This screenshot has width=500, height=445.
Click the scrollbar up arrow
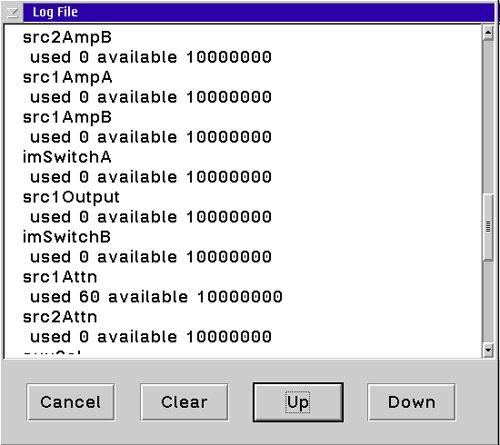coord(488,33)
